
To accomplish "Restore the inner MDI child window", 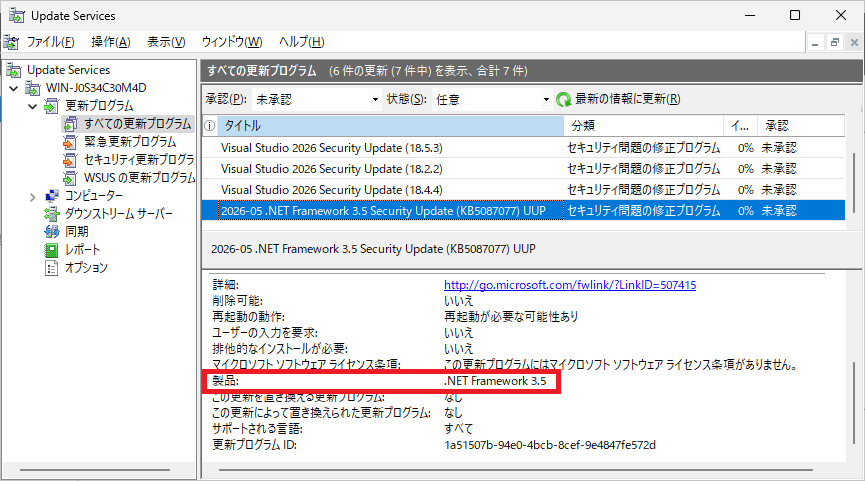I will click(x=835, y=42).
